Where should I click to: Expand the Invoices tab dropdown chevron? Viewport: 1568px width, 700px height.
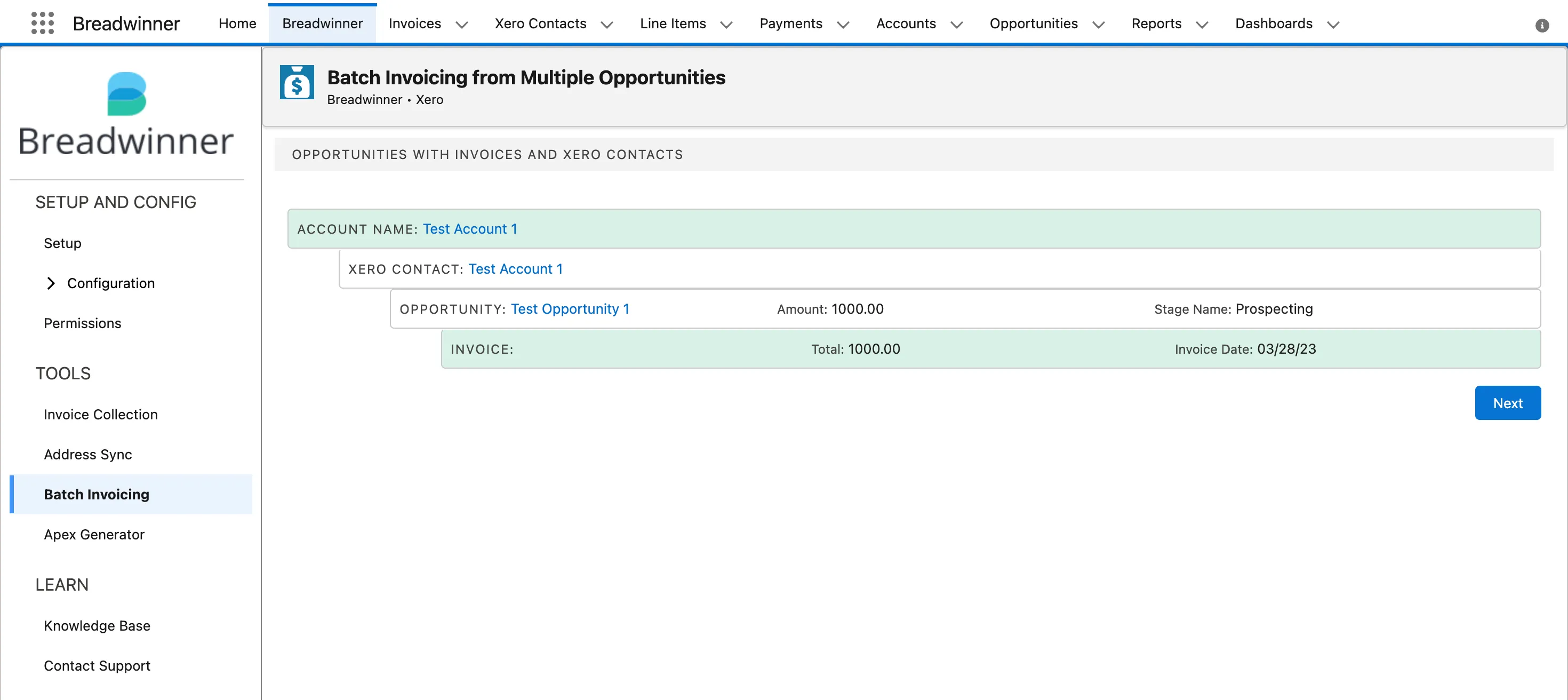(462, 25)
